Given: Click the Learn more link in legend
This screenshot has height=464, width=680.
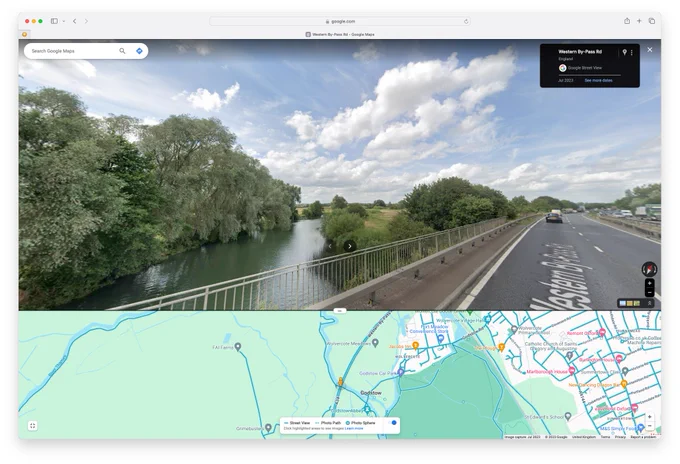Looking at the screenshot, I should (x=354, y=428).
